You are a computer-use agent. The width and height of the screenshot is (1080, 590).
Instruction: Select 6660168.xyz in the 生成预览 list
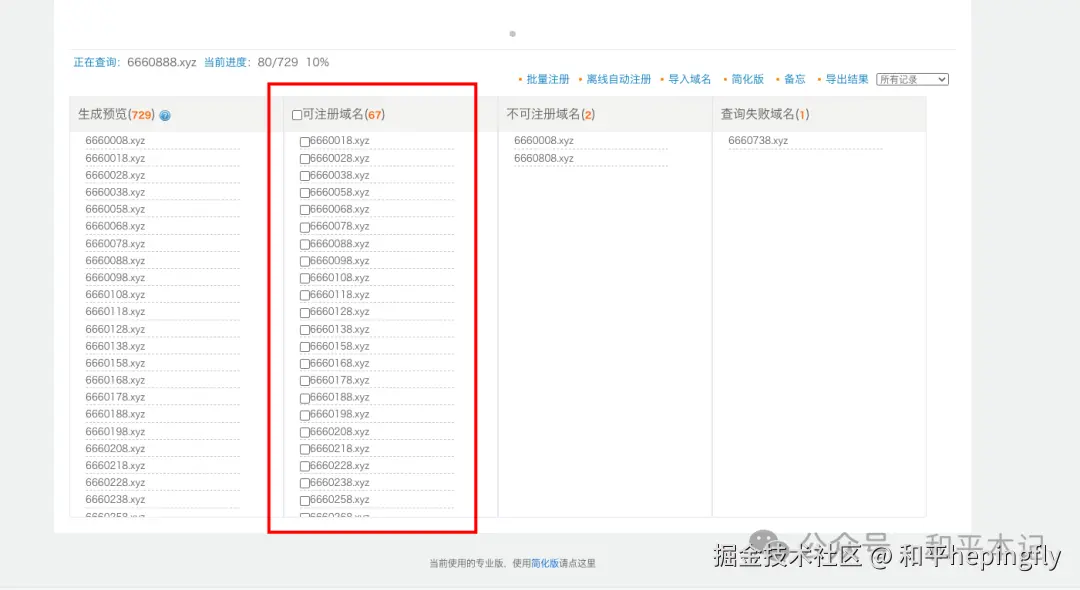(x=115, y=380)
